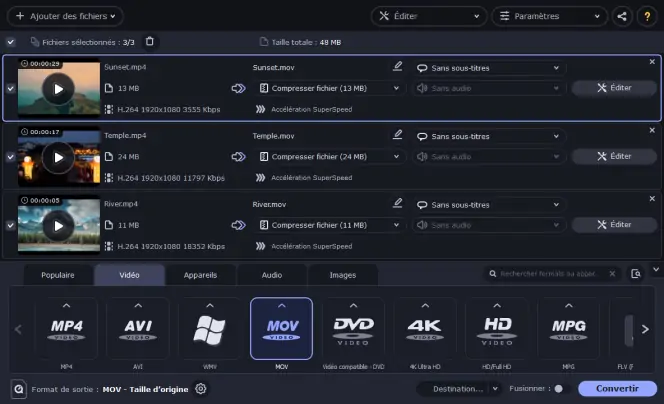Image resolution: width=664 pixels, height=404 pixels.
Task: Play the River.mp4 preview
Action: (58, 226)
